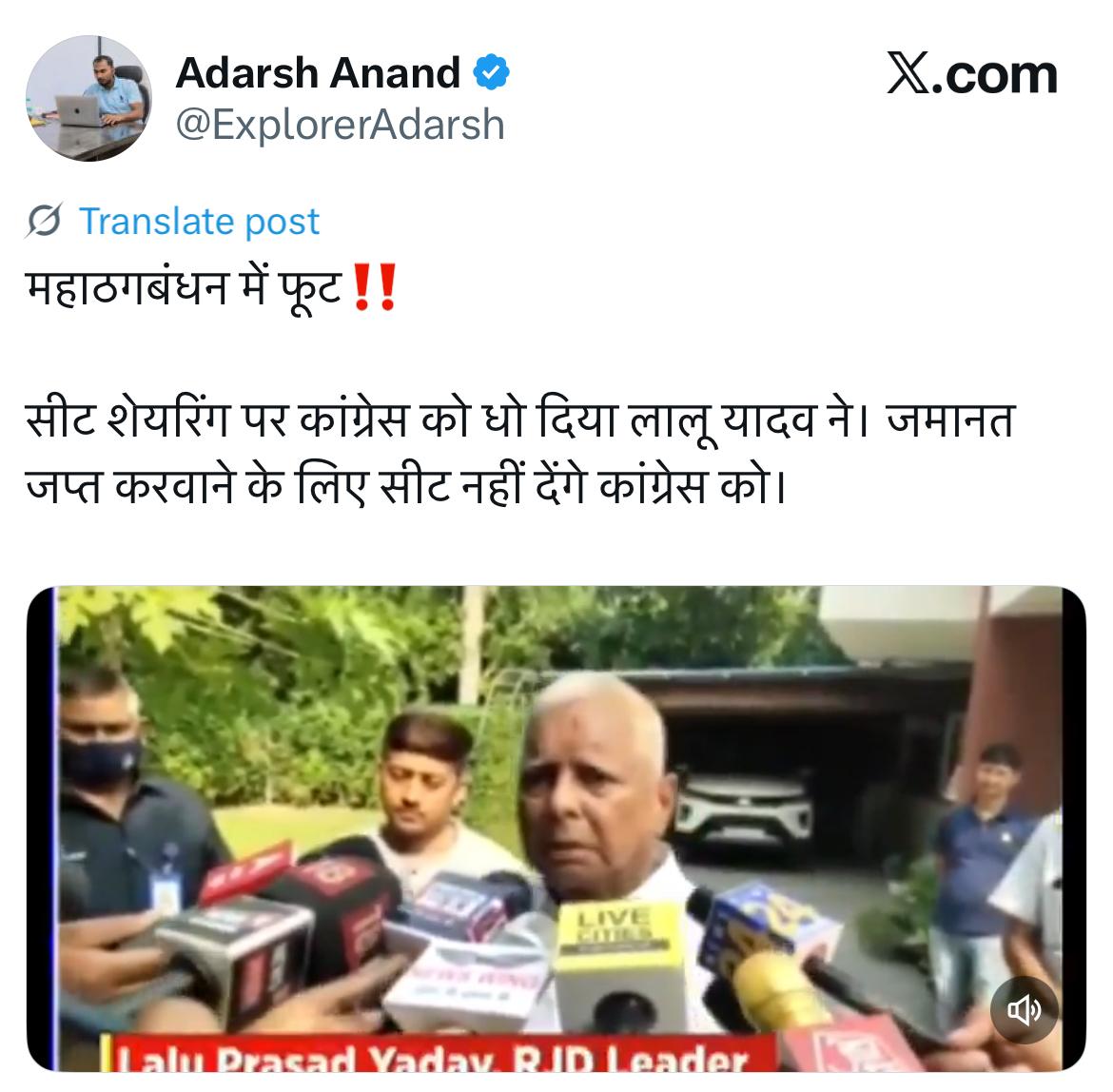This screenshot has height=1092, width=1113.
Task: Open the @ExplorerAdarsh handle
Action: tap(340, 125)
